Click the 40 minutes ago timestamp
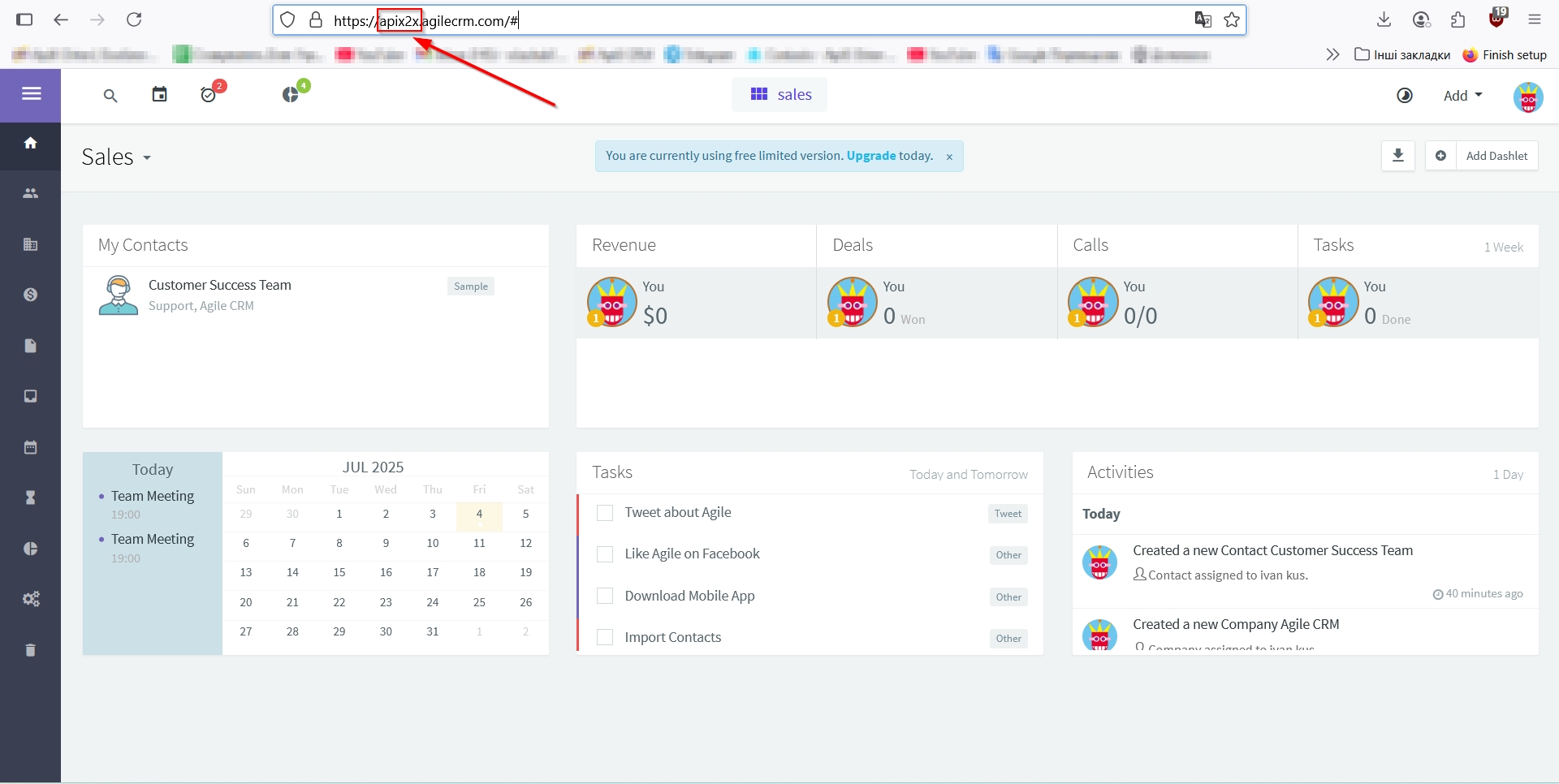The width and height of the screenshot is (1559, 784). pos(1479,594)
